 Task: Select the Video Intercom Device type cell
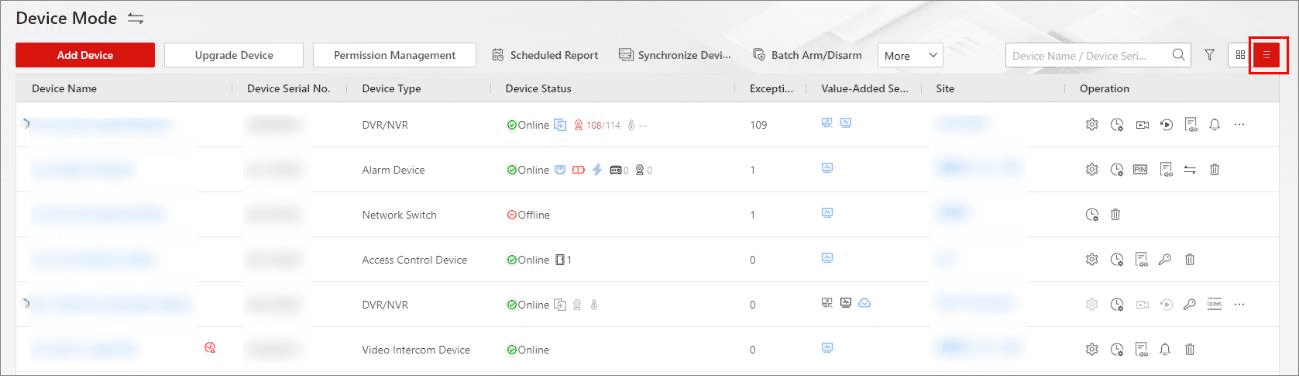coord(416,350)
